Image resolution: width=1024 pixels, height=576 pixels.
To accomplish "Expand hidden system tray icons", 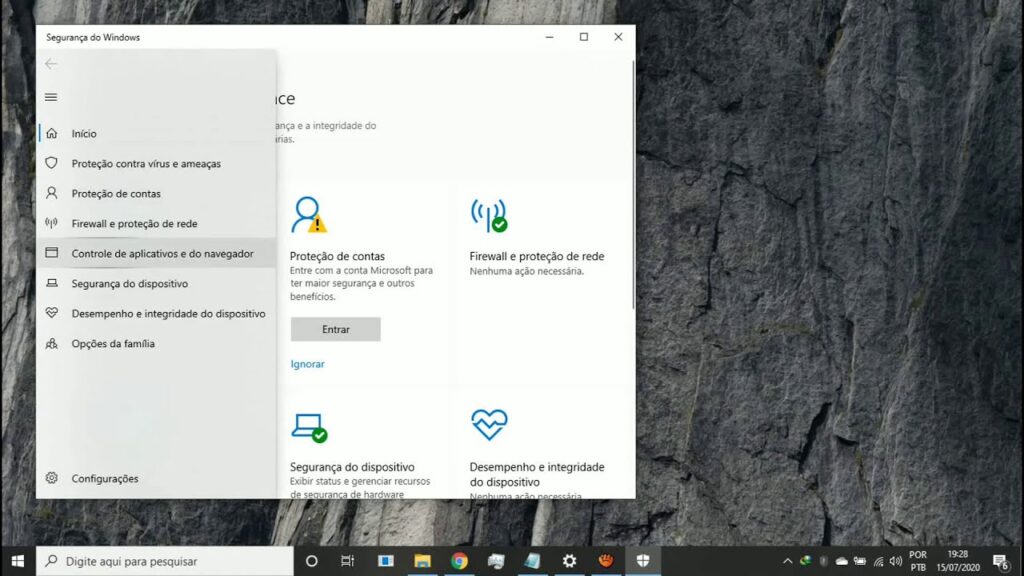I will pyautogui.click(x=788, y=561).
